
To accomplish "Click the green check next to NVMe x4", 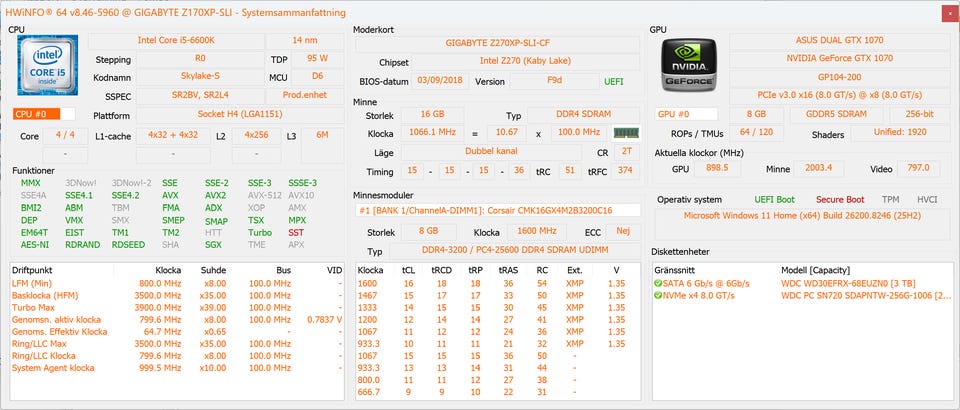I will click(658, 296).
